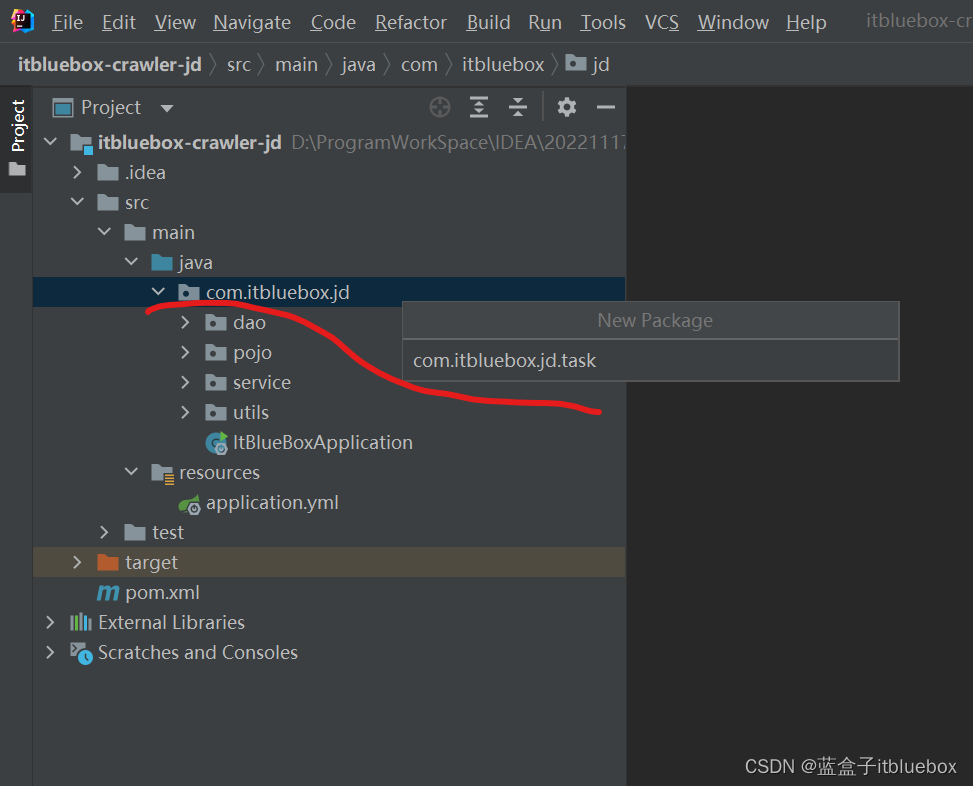Collapse the com.itbluebox.jd package
The height and width of the screenshot is (786, 973).
click(x=159, y=292)
